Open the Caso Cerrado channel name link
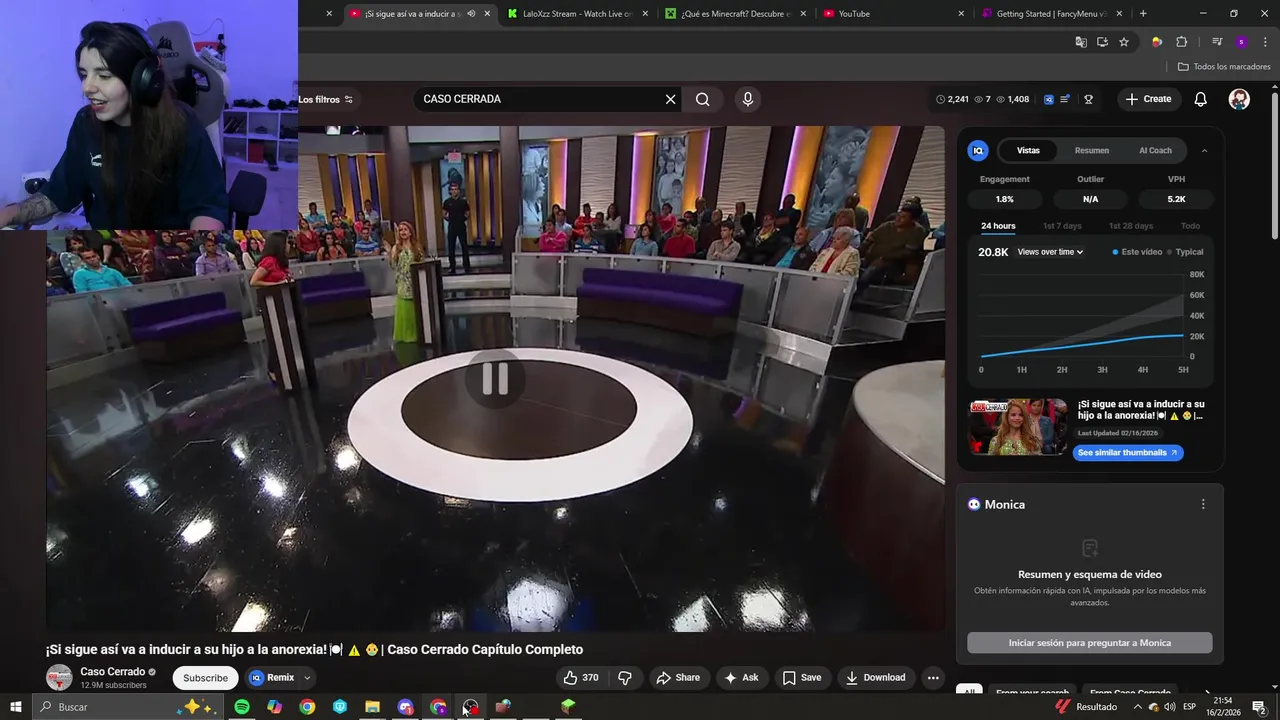Image resolution: width=1280 pixels, height=720 pixels. 113,671
